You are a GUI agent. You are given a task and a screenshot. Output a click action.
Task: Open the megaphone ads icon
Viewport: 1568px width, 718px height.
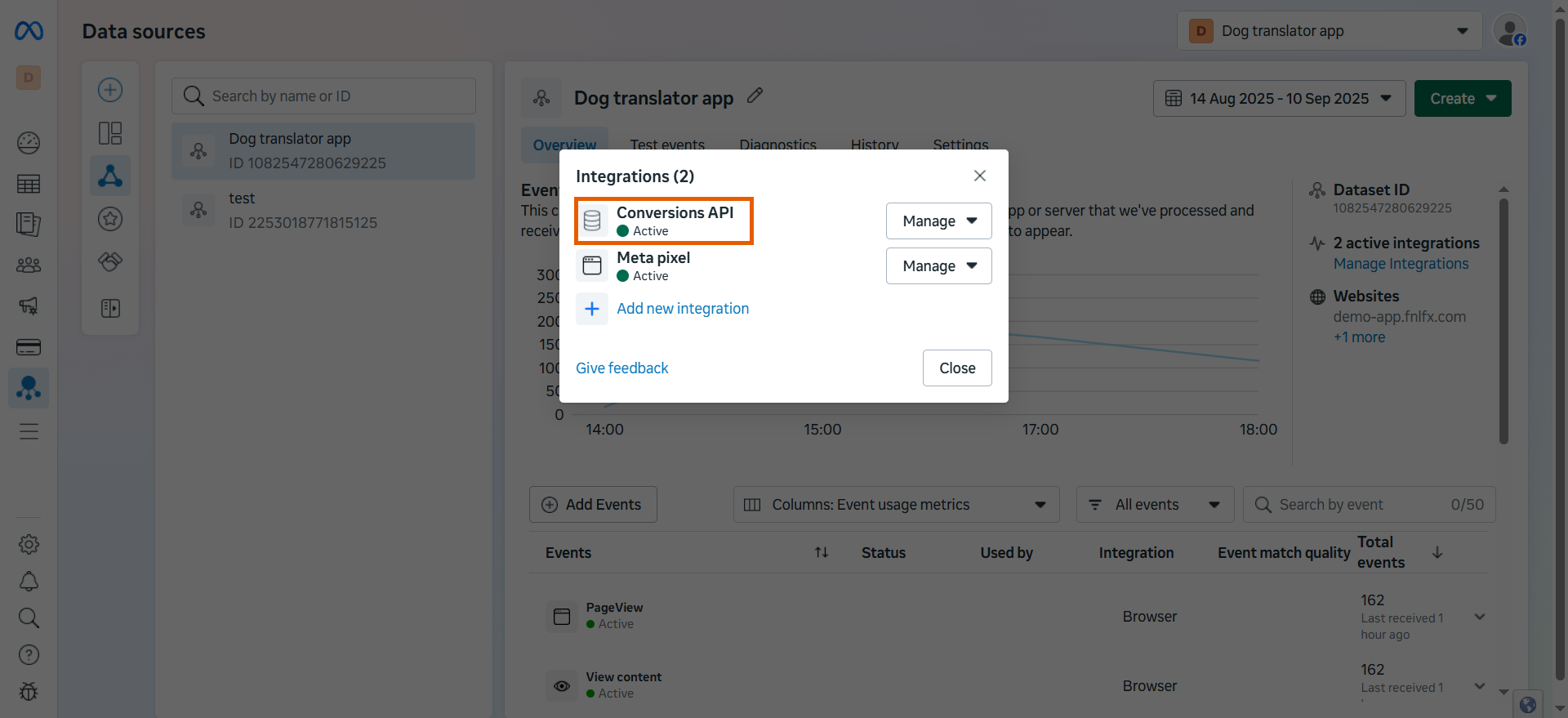click(29, 306)
